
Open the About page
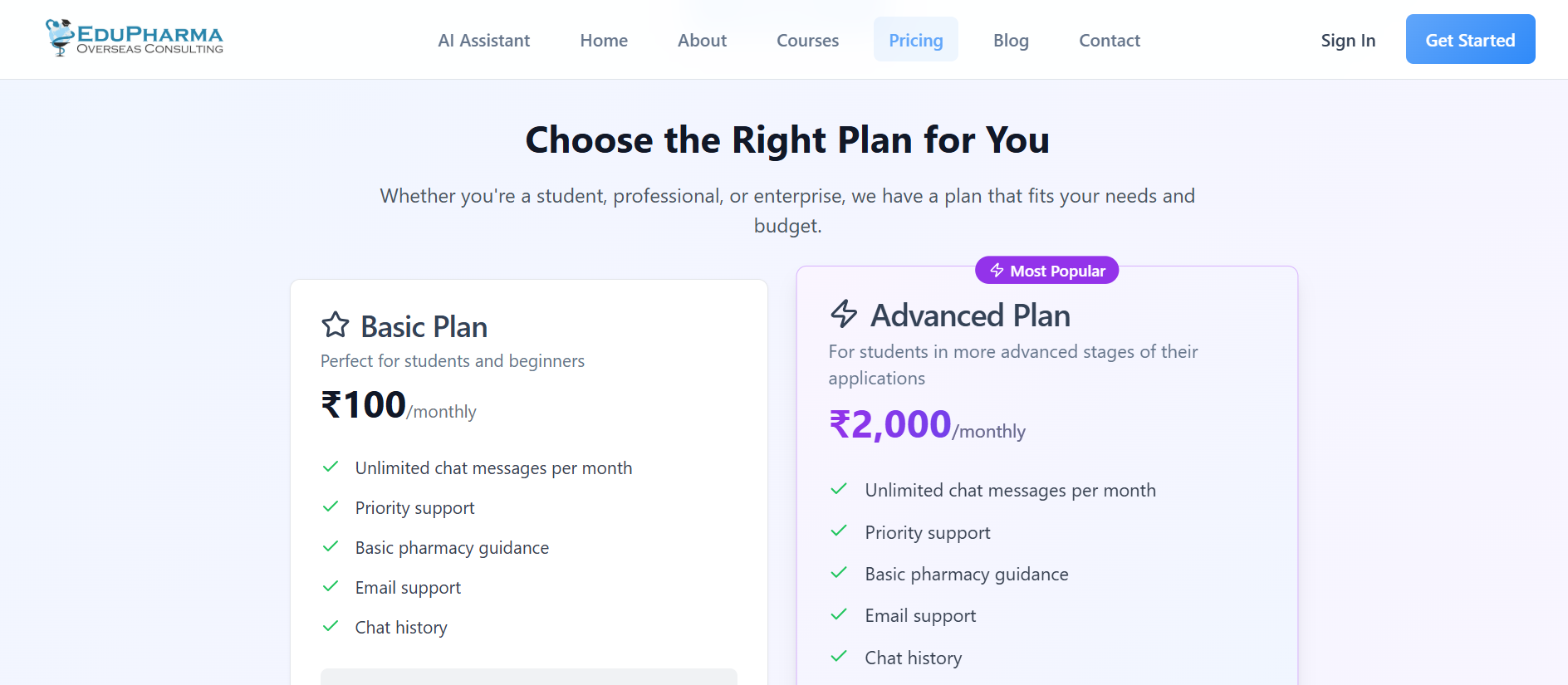702,40
